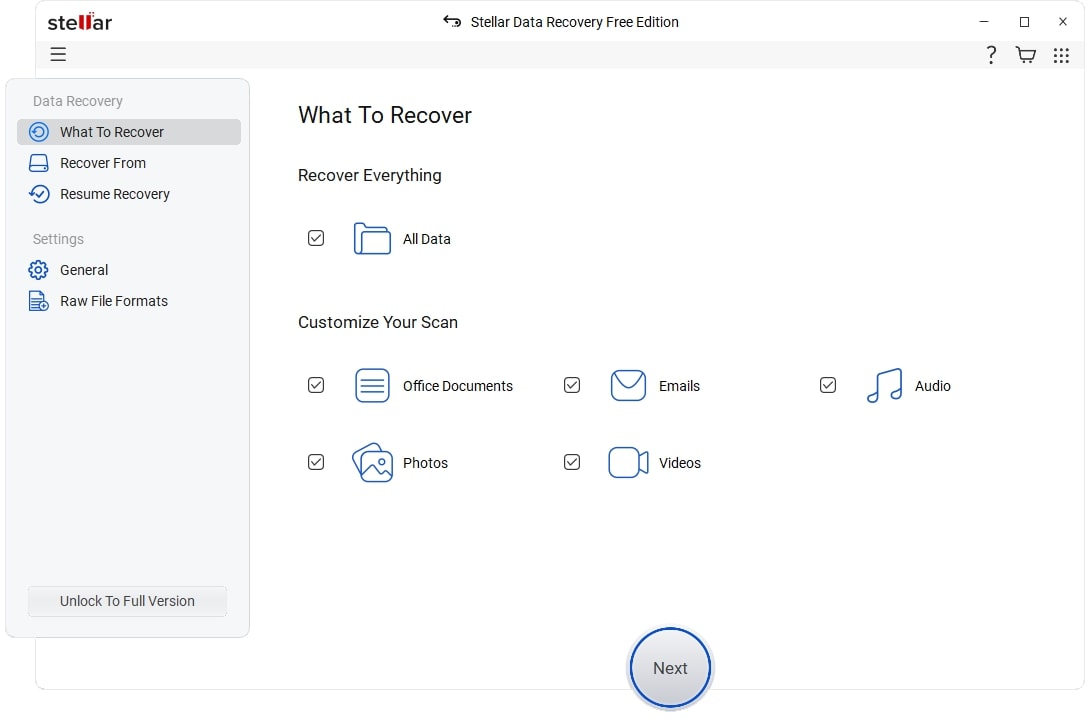Image resolution: width=1085 pixels, height=719 pixels.
Task: Click the Resume Recovery icon
Action: [x=39, y=194]
